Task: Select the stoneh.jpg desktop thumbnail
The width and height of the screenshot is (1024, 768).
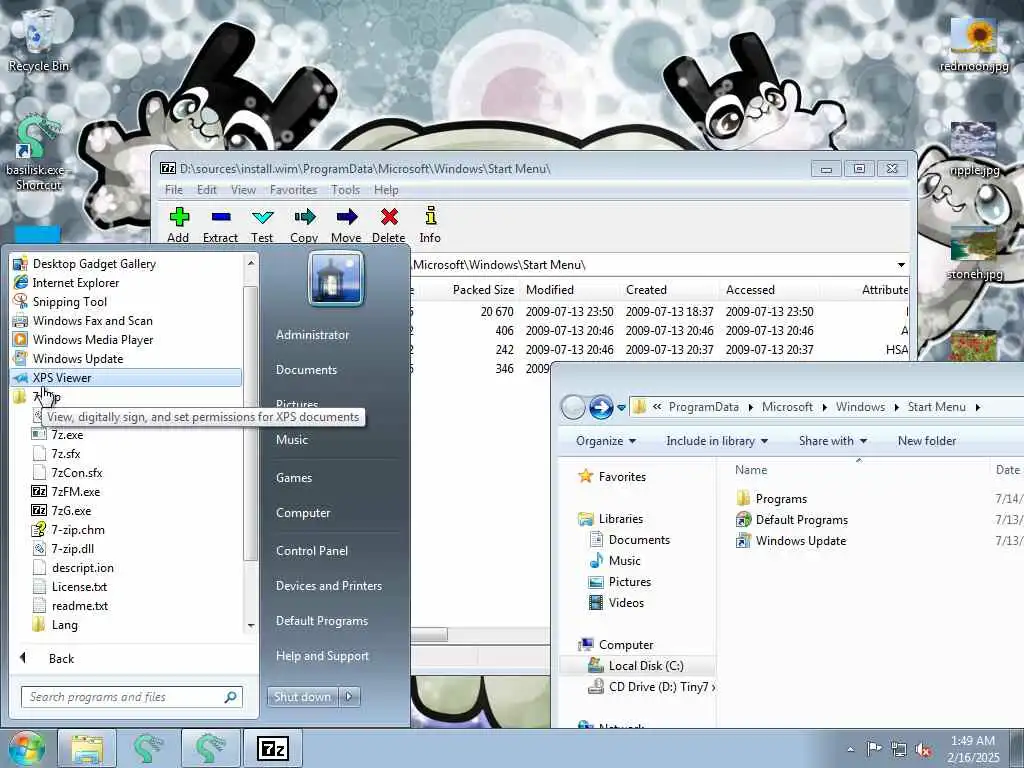Action: tap(974, 253)
